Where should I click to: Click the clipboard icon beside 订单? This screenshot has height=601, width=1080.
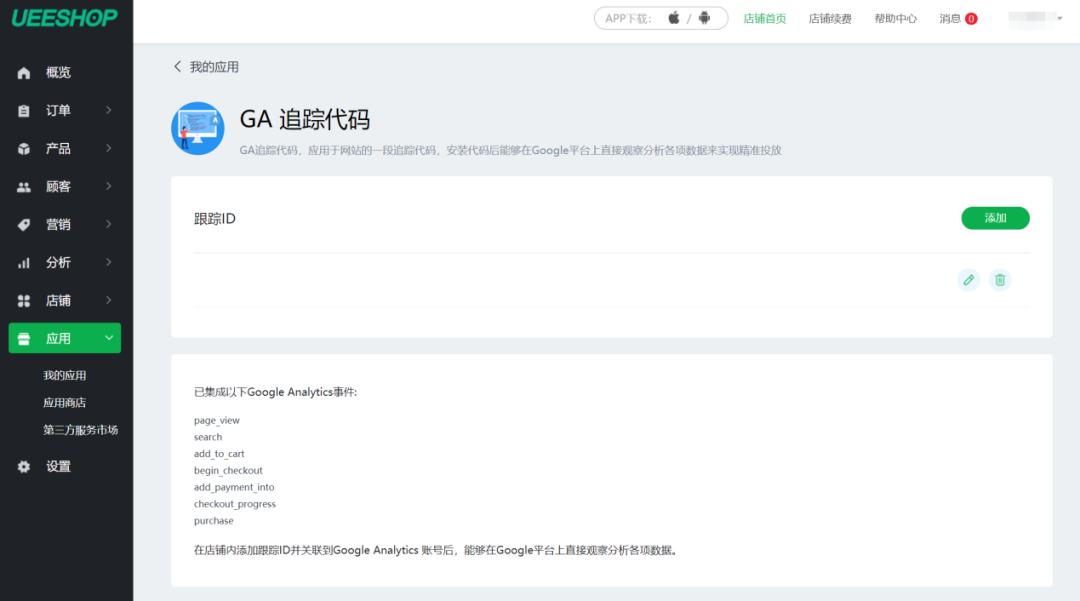24,111
